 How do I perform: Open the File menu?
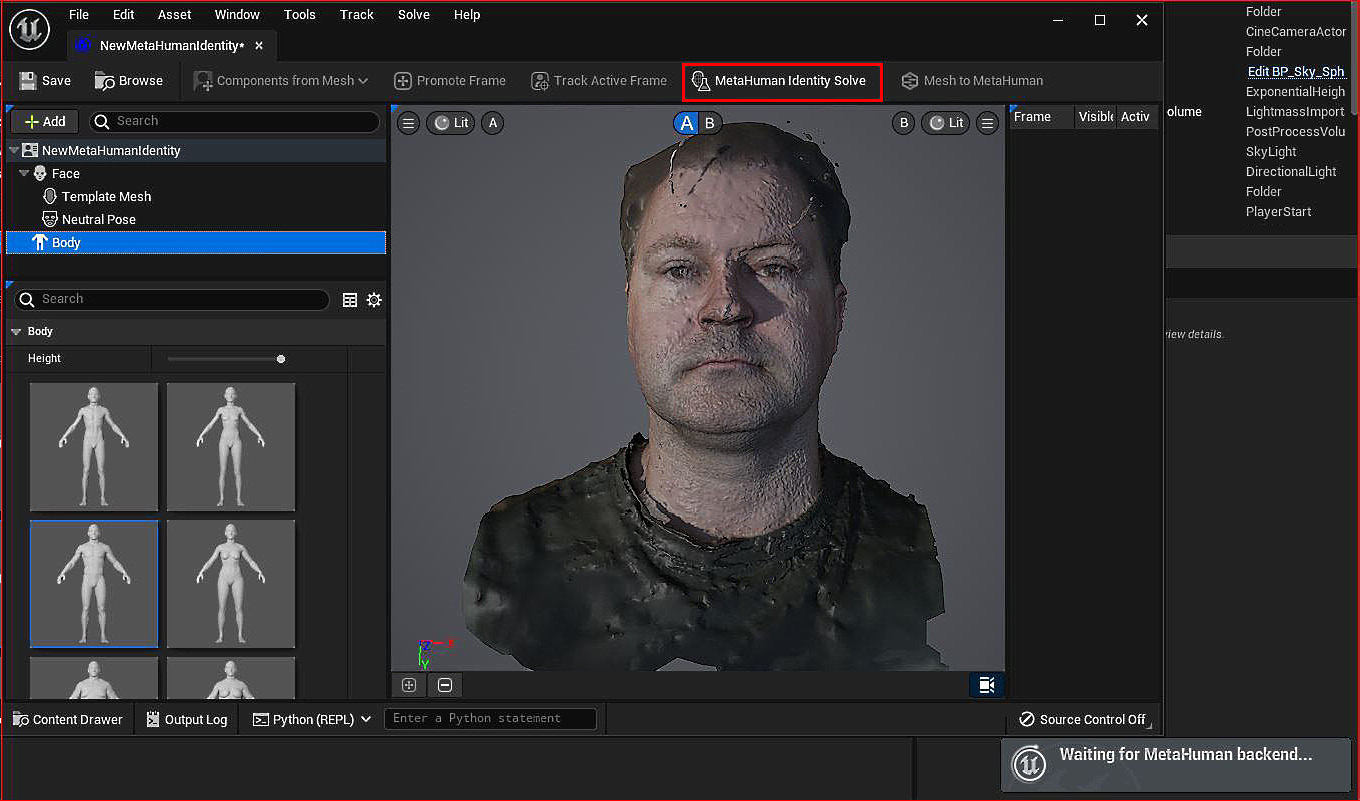coord(79,15)
